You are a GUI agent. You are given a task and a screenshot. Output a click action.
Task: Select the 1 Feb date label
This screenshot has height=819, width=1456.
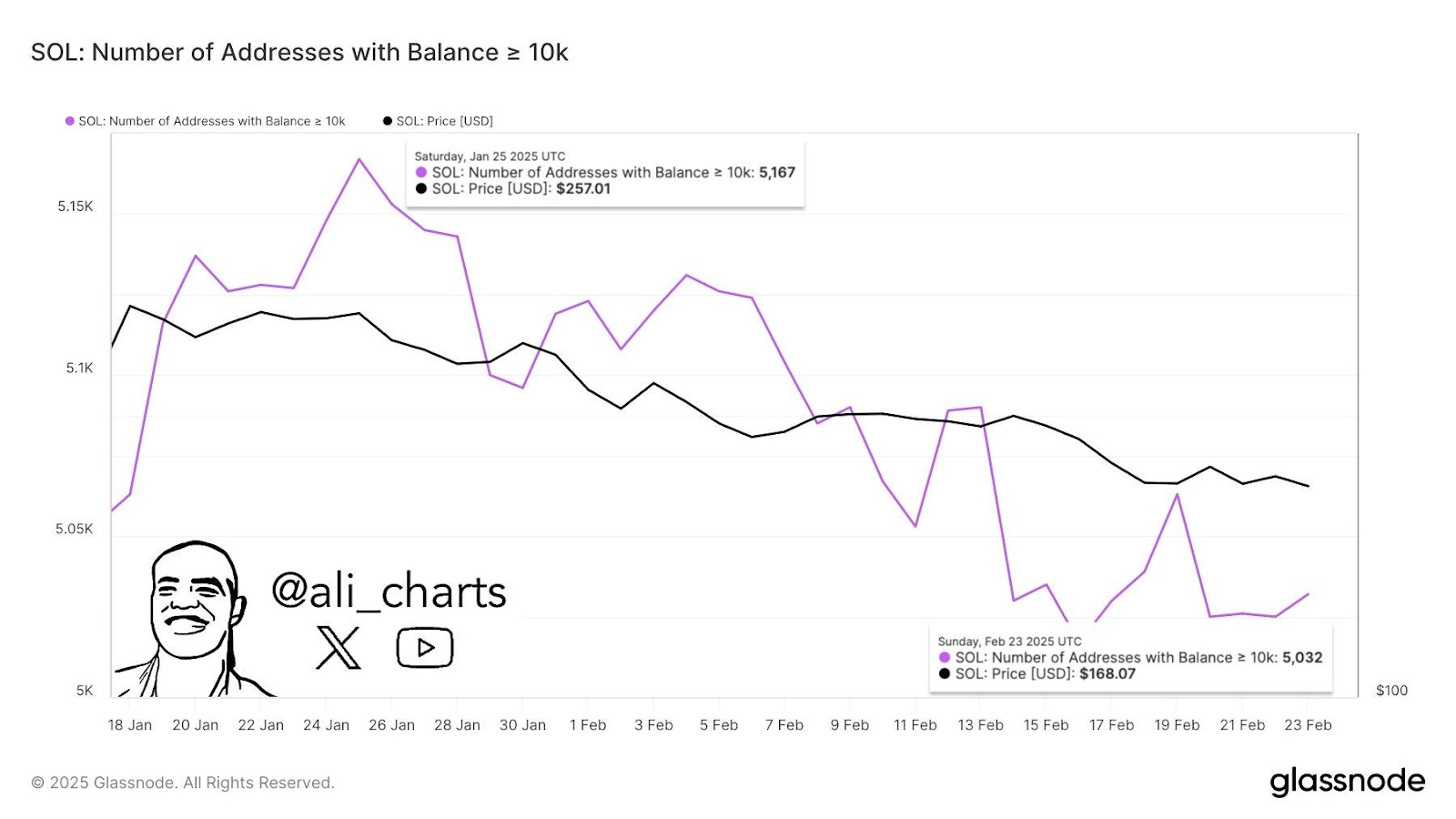588,725
